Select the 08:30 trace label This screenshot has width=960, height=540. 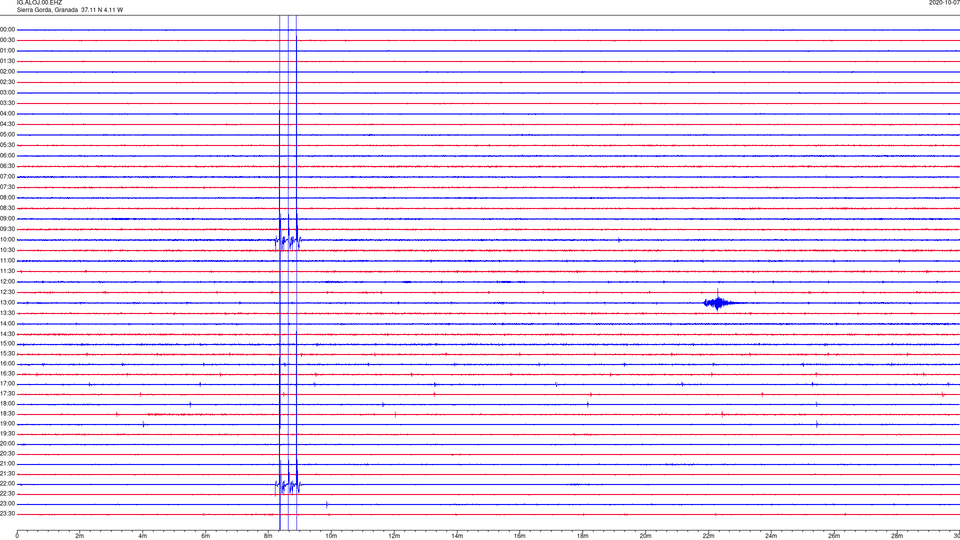tap(8, 208)
